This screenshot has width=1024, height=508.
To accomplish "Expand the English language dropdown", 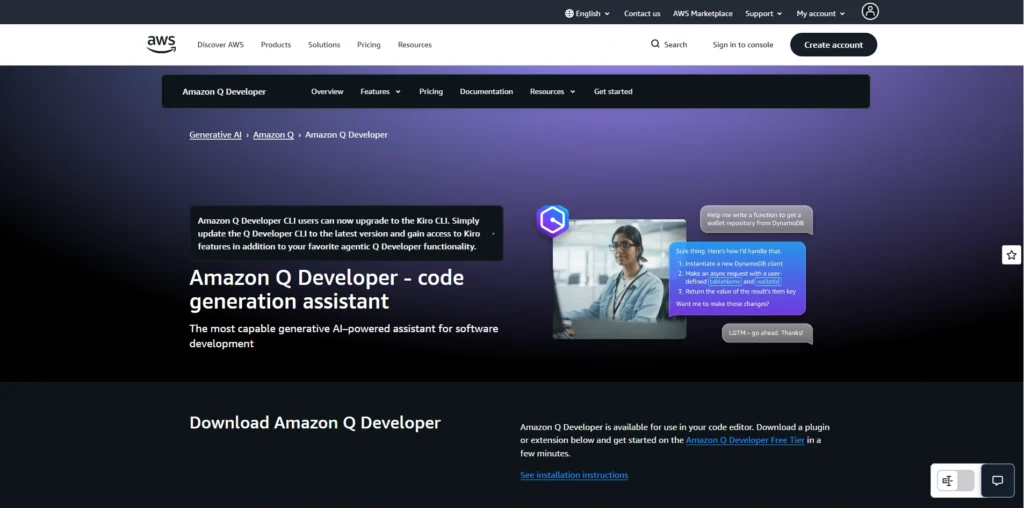I will (x=588, y=13).
